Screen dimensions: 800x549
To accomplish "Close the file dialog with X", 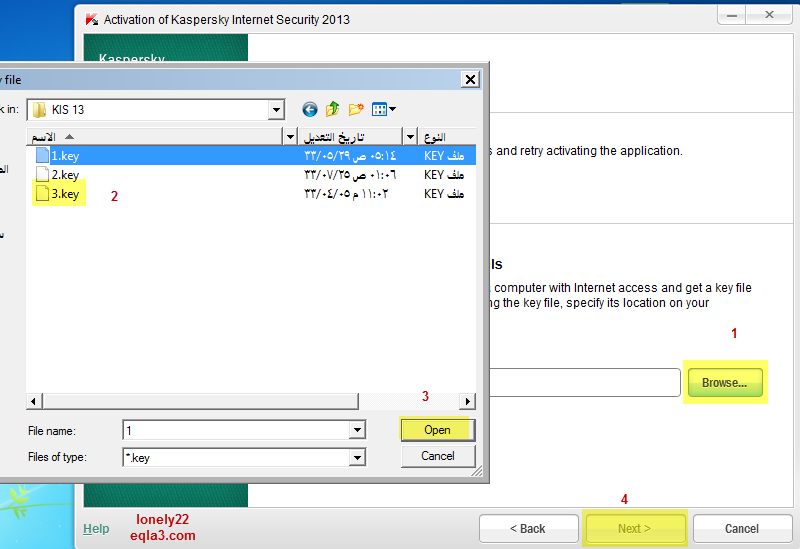I will coord(470,80).
